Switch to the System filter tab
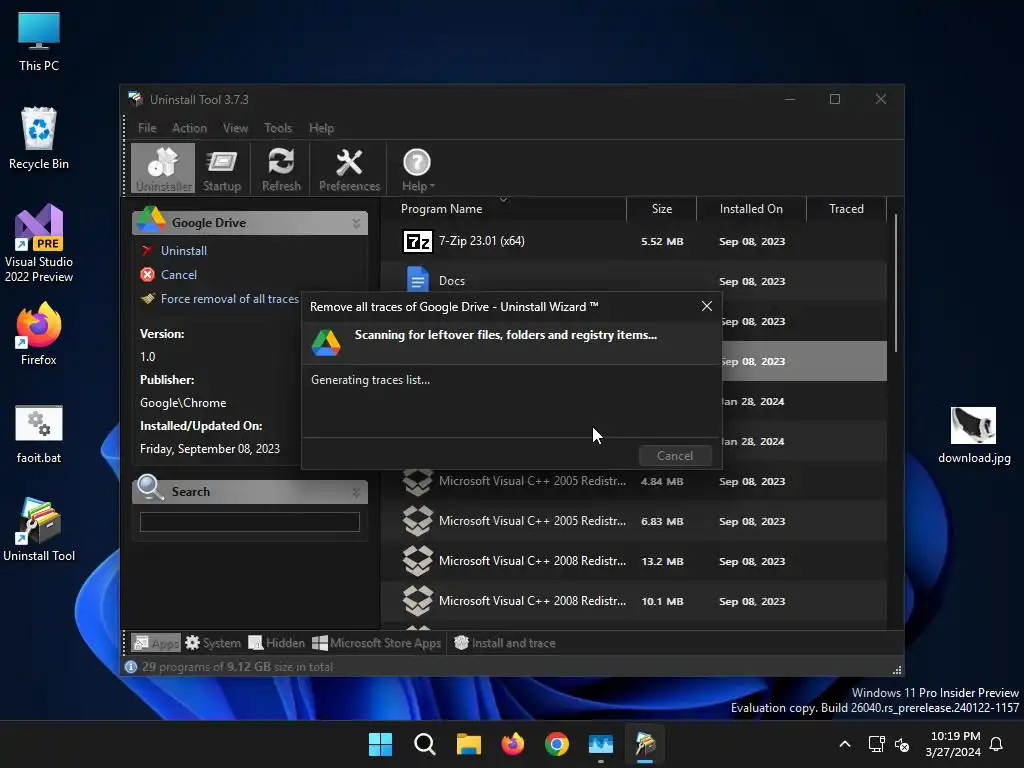The image size is (1024, 768). point(213,643)
